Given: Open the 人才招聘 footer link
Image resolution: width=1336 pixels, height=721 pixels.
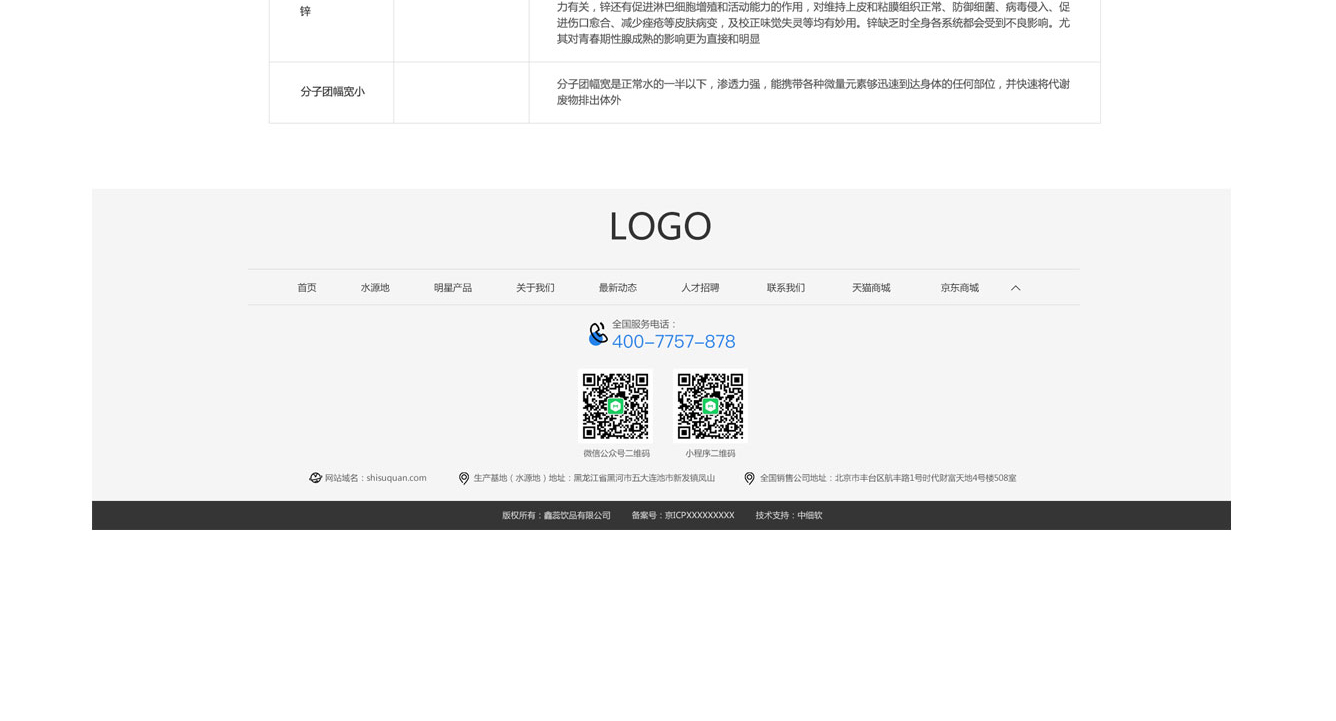Looking at the screenshot, I should click(700, 288).
